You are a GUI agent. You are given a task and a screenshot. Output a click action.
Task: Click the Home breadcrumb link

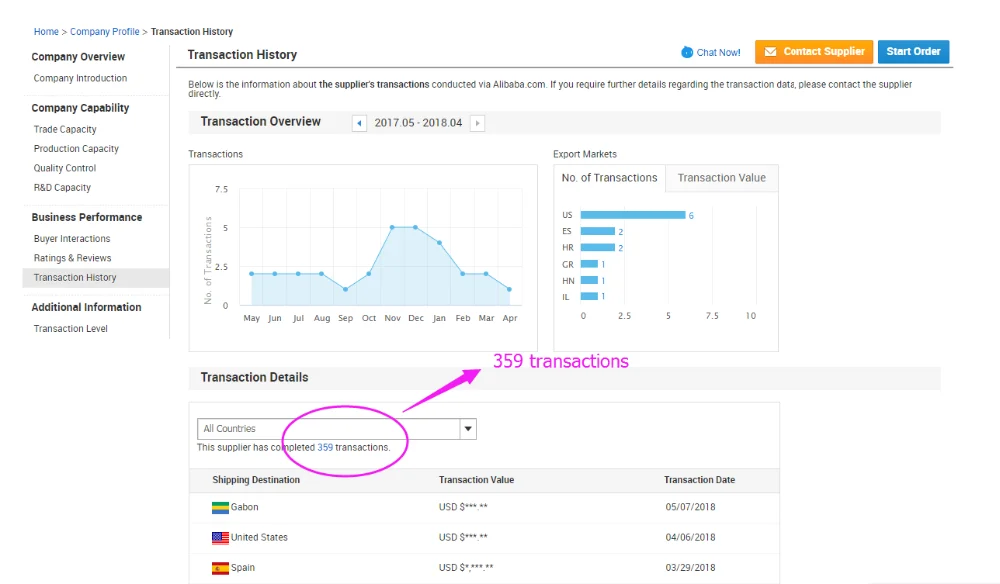46,32
